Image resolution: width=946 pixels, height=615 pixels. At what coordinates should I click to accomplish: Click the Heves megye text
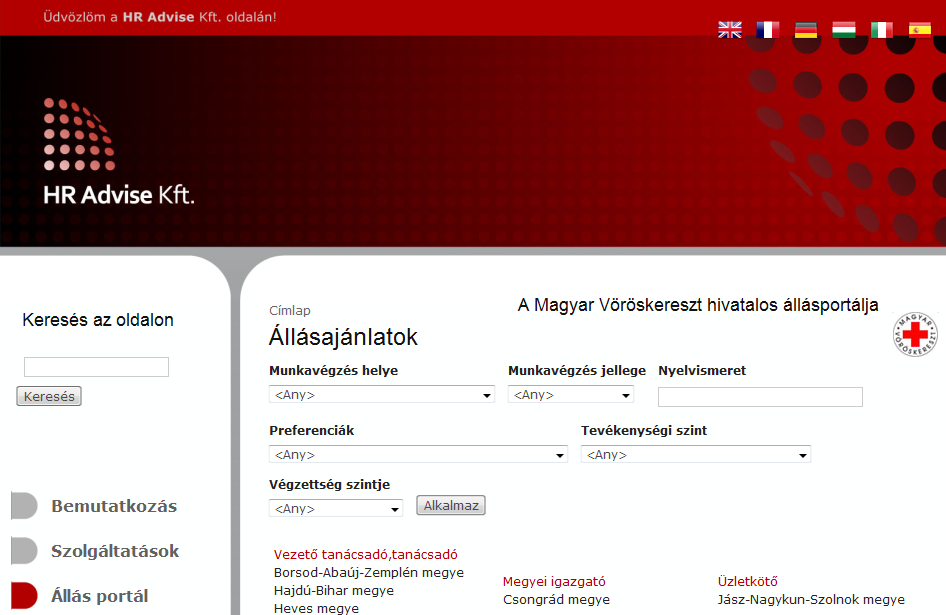point(316,608)
